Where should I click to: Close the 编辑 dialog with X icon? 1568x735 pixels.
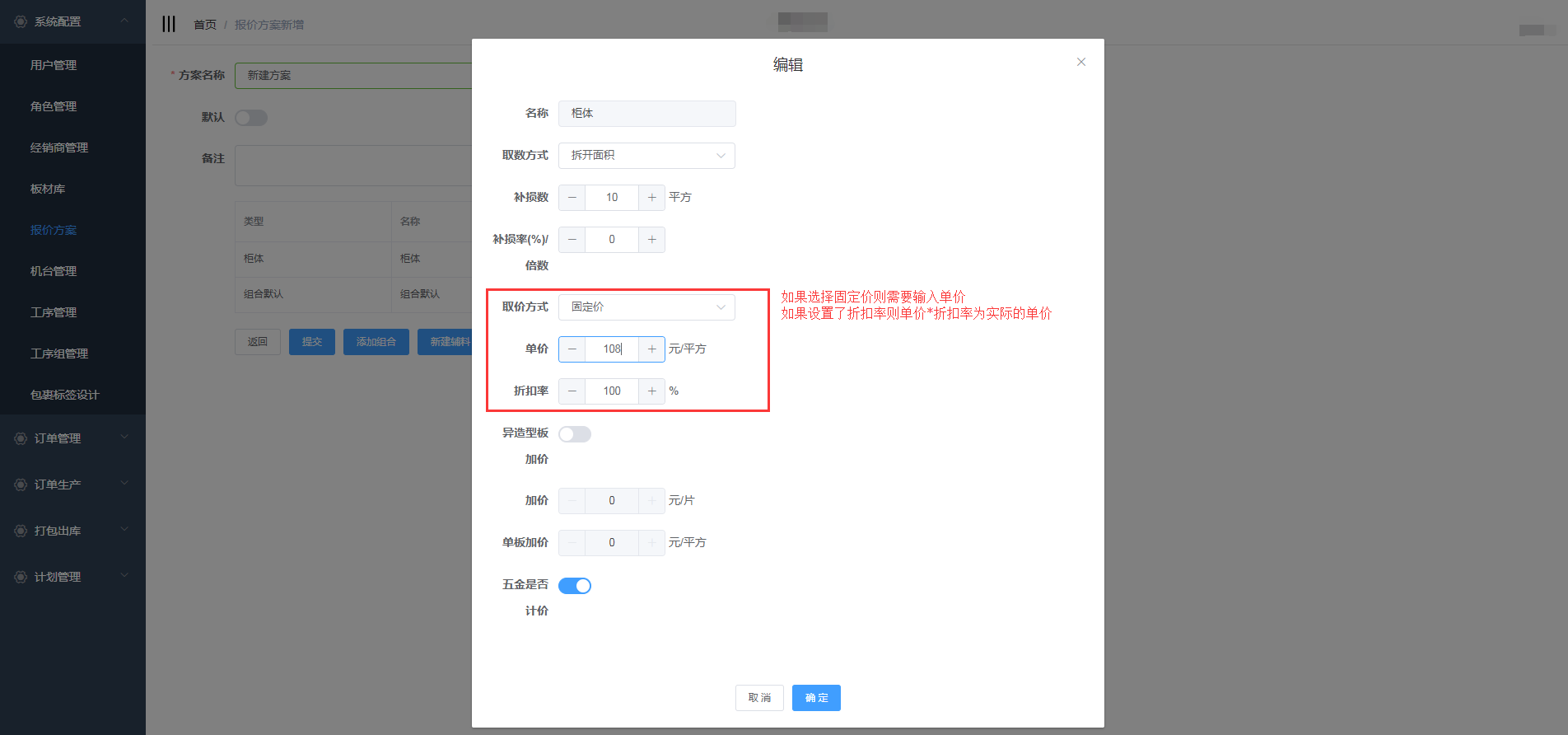[1081, 63]
